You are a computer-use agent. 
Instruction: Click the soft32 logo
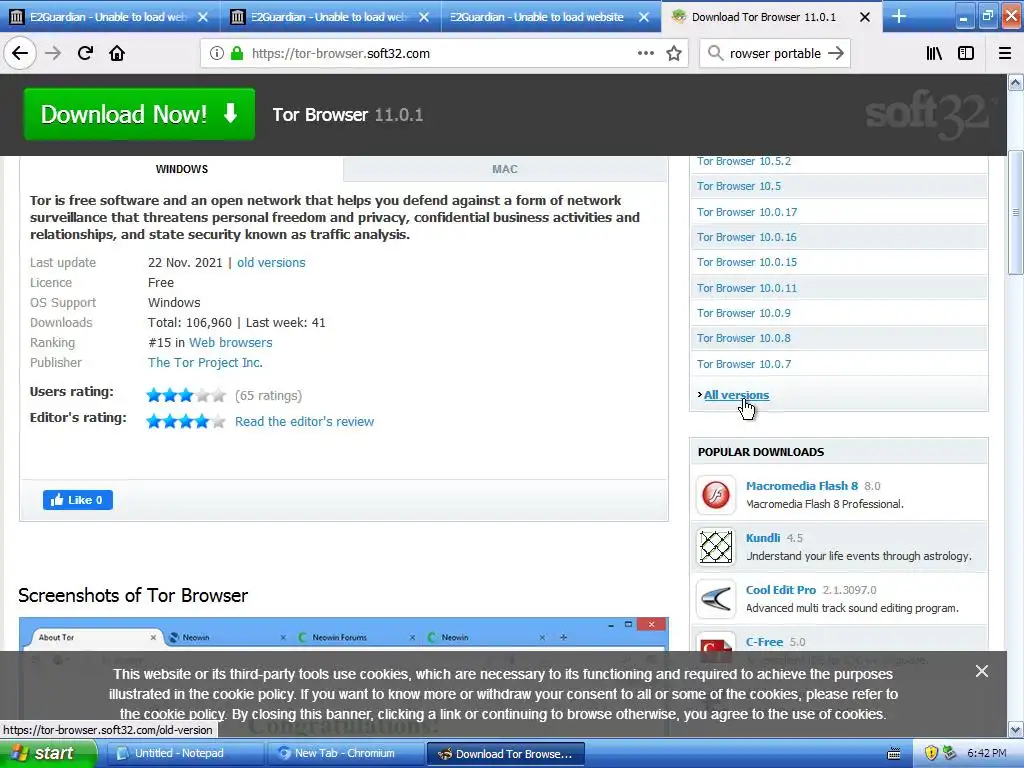click(930, 115)
